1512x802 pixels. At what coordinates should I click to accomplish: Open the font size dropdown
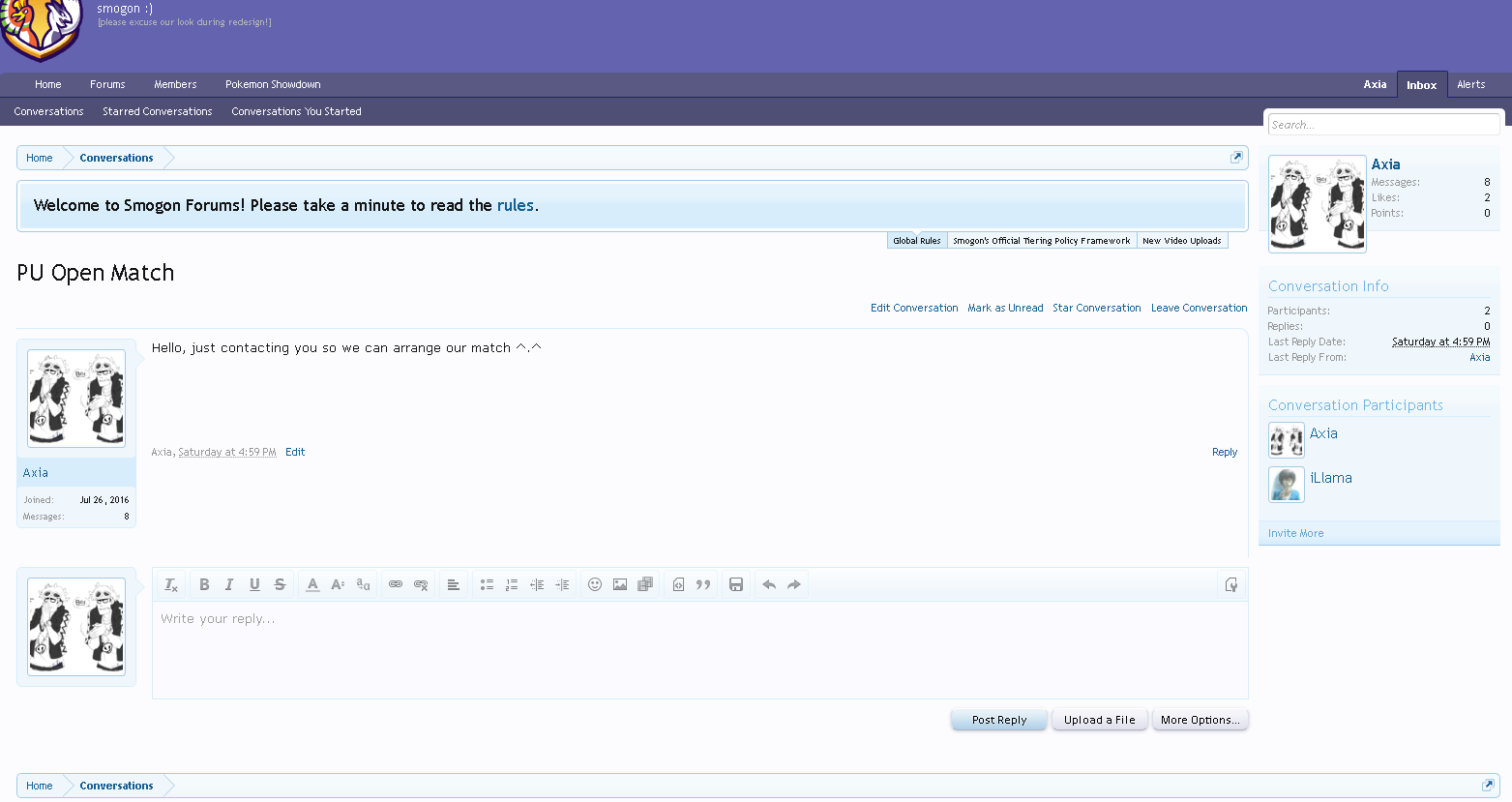point(338,584)
